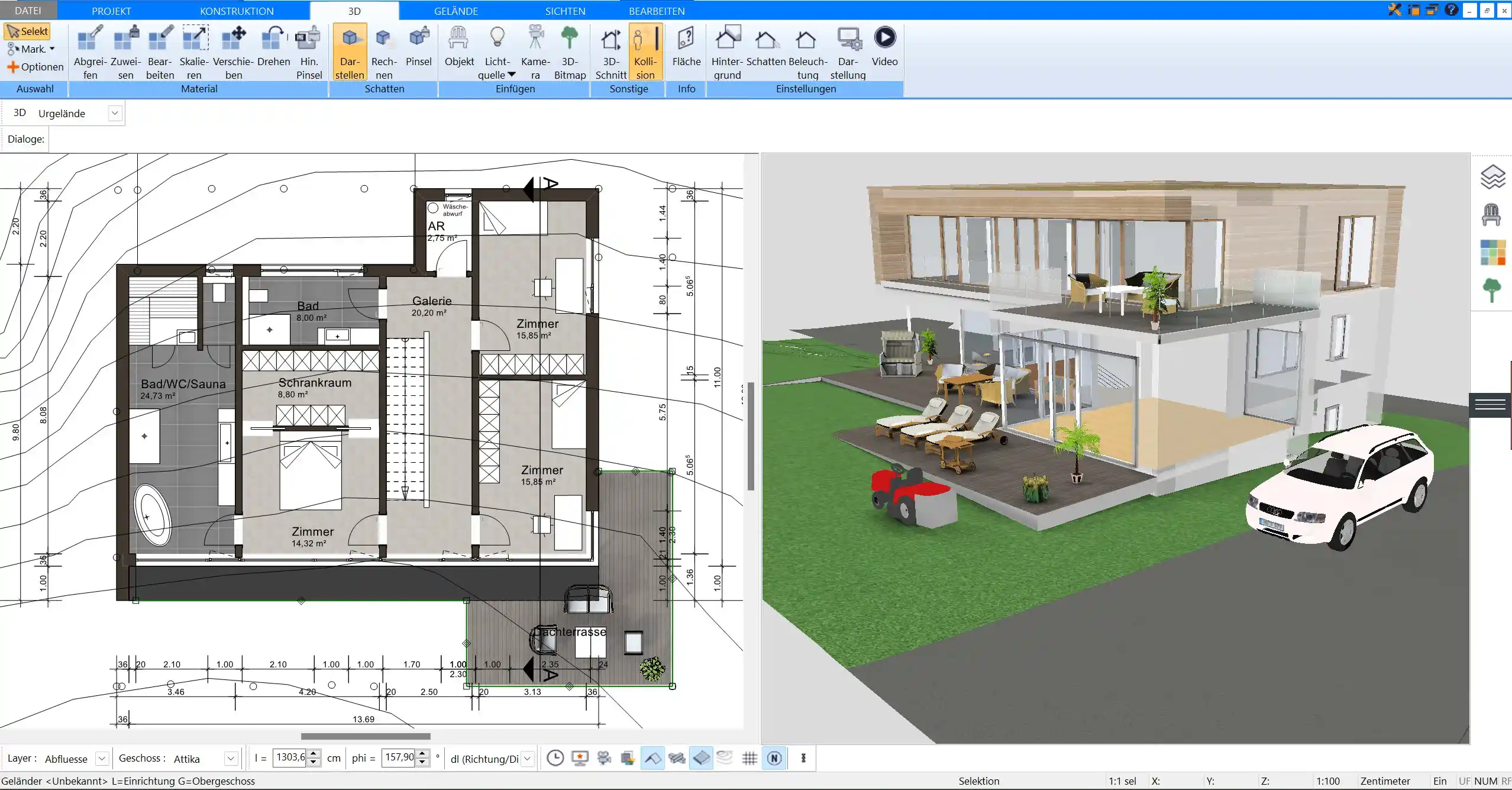Image resolution: width=1512 pixels, height=790 pixels.
Task: Open the layers panel on right sidebar
Action: point(1492,177)
